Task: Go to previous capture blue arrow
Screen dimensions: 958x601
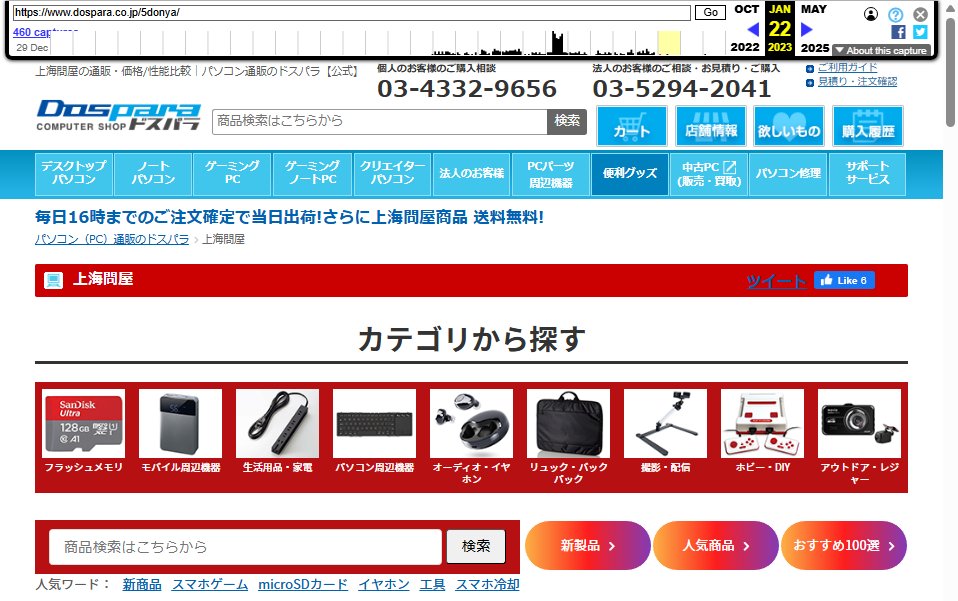Action: point(753,29)
